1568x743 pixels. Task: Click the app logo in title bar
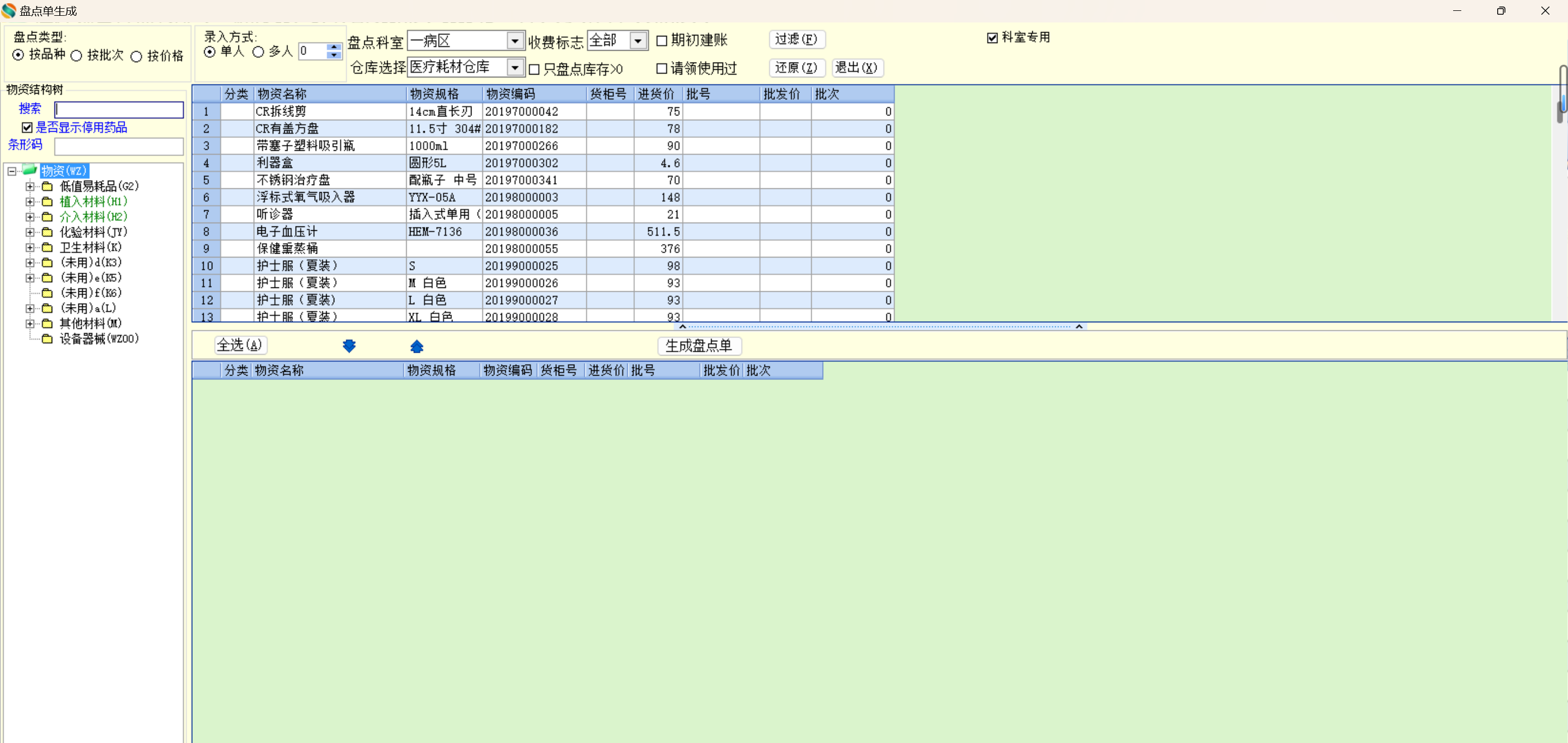9,10
